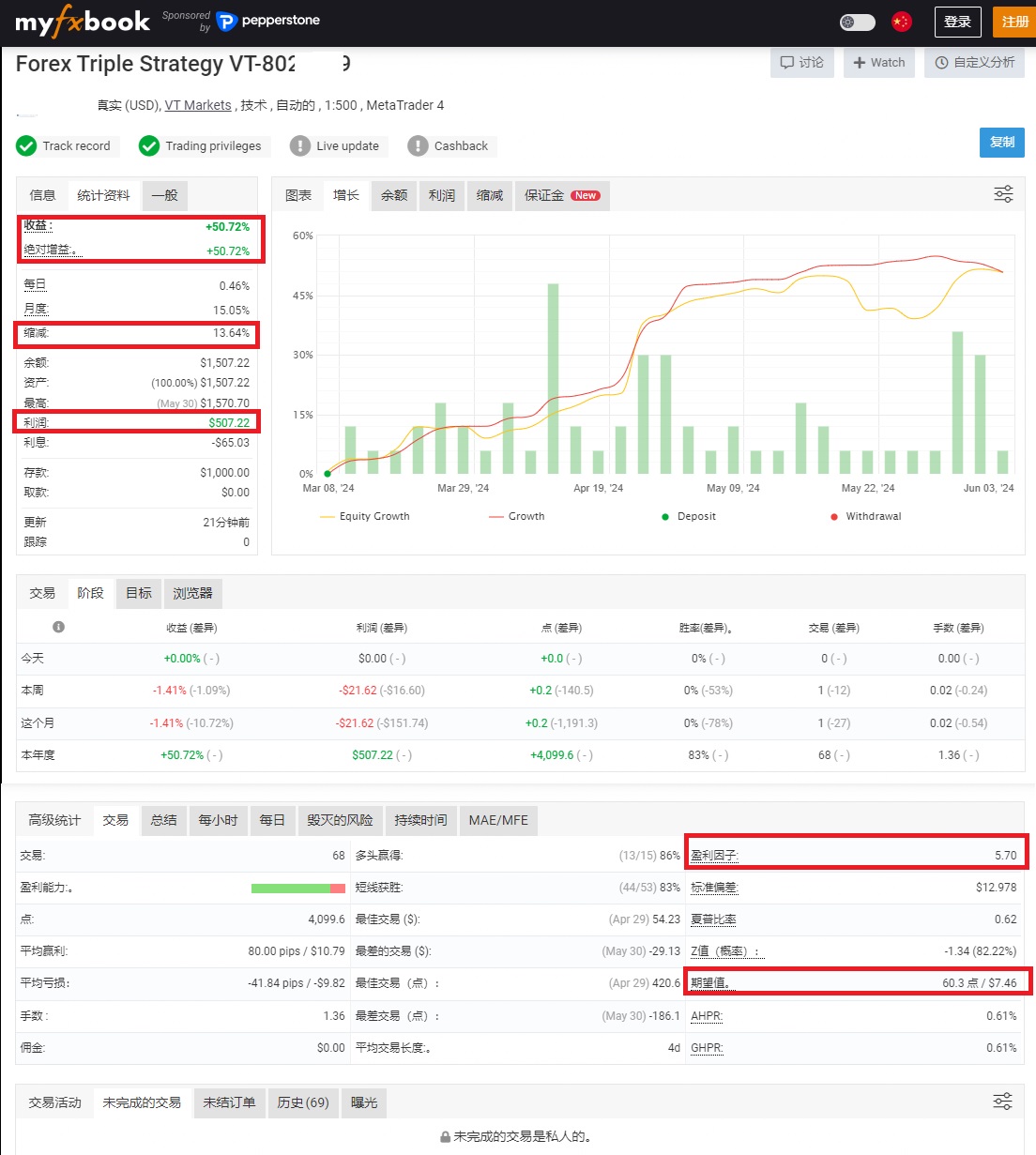The image size is (1036, 1155).
Task: Switch to the 余额 chart tab
Action: 394,195
